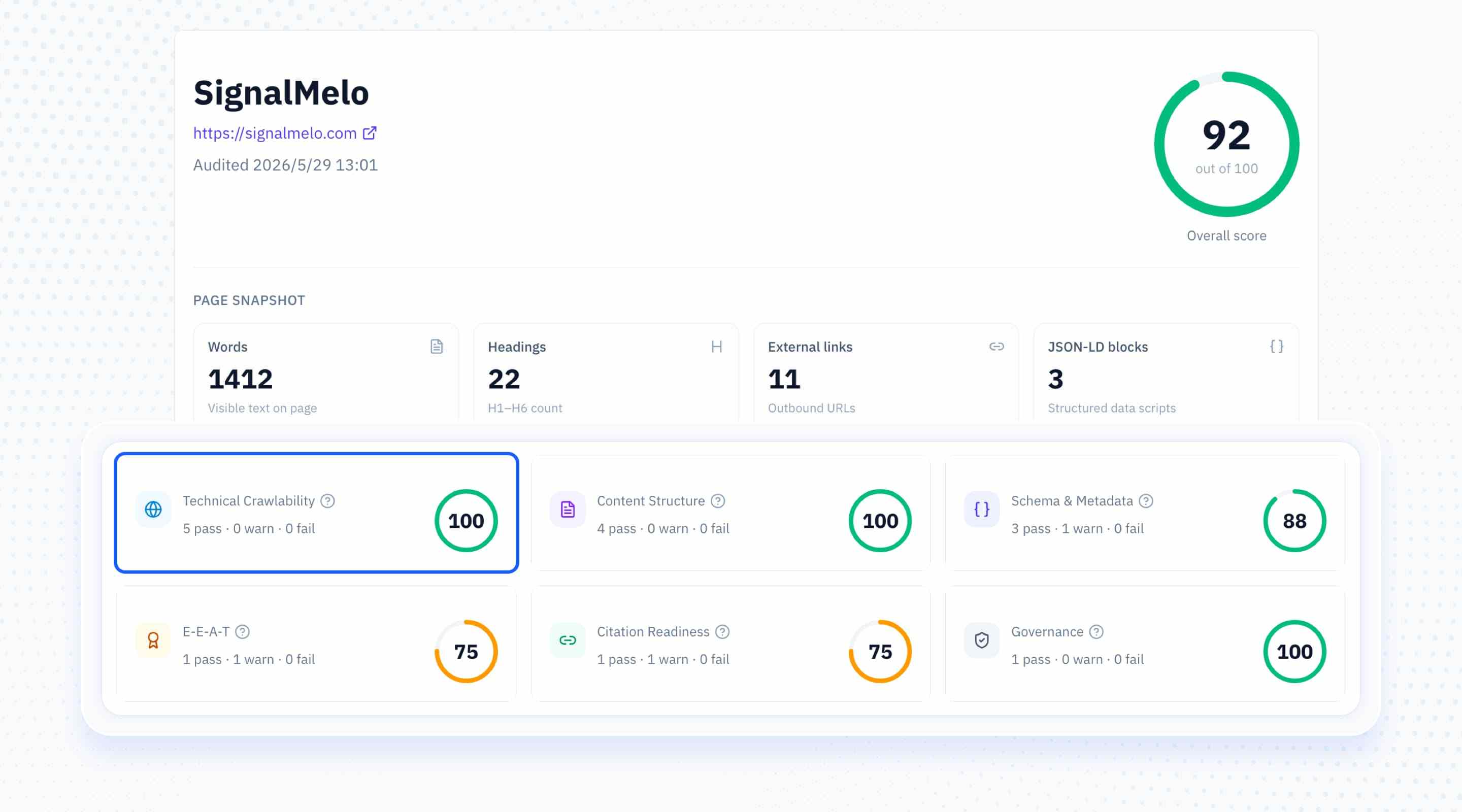Screen dimensions: 1462x812
Task: Open the Content Structure category title
Action: (x=651, y=501)
